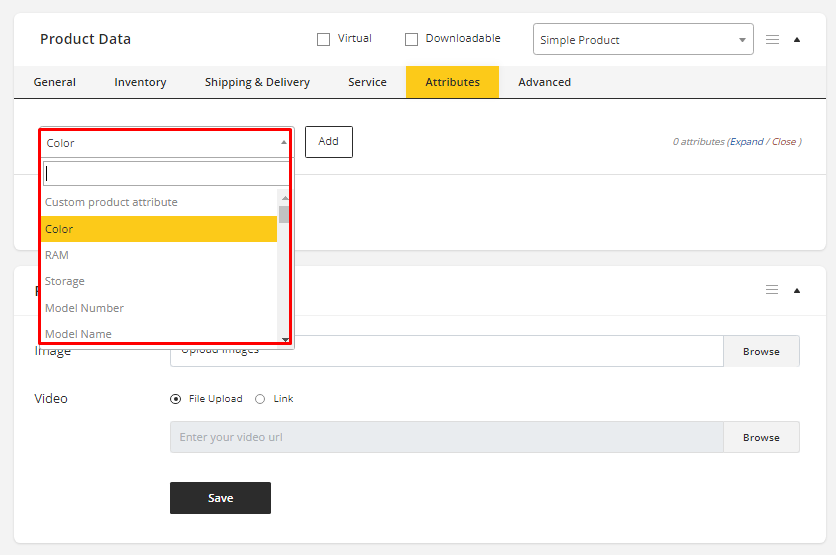Enable the Virtual checkbox
The height and width of the screenshot is (555, 836).
(323, 39)
